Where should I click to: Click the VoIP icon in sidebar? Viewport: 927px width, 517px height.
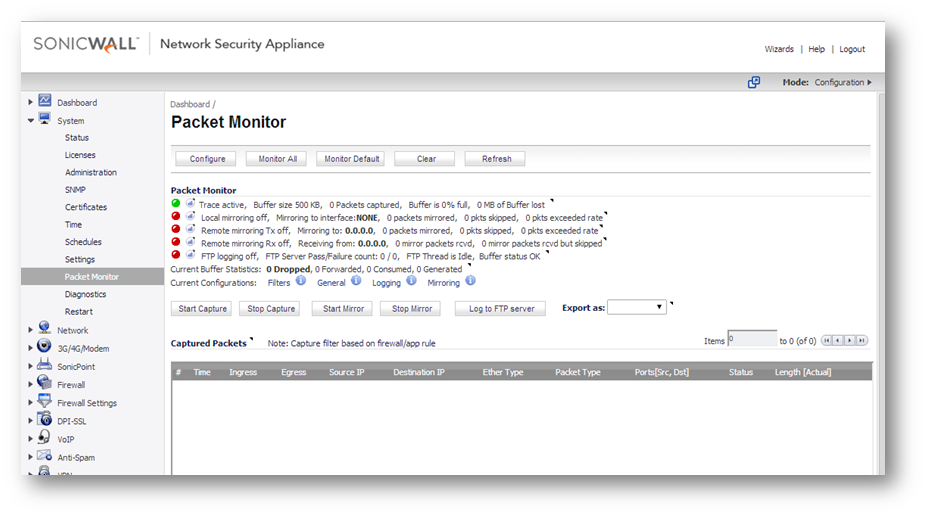(45, 438)
